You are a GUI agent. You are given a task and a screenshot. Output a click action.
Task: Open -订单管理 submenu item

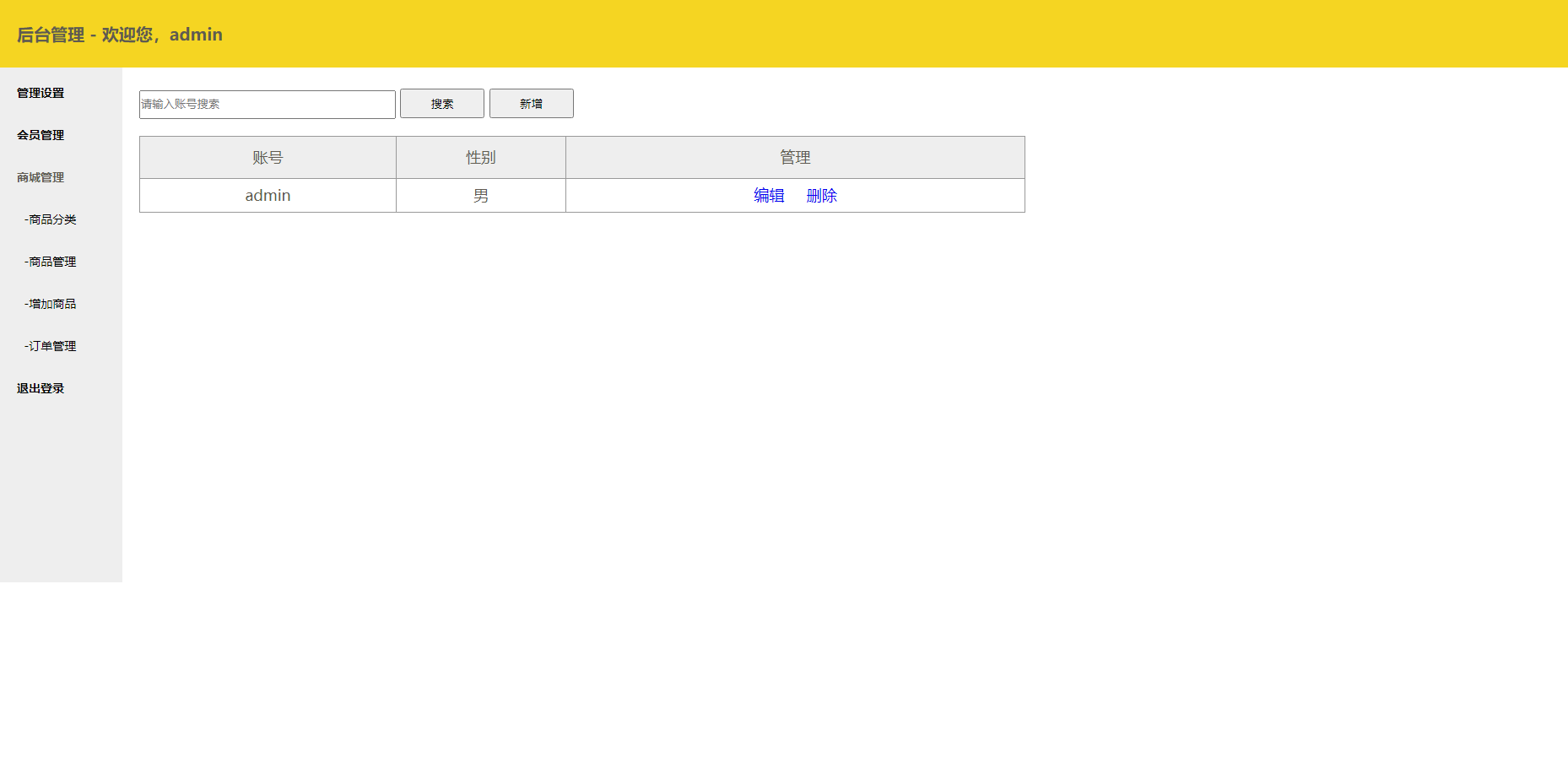coord(51,346)
